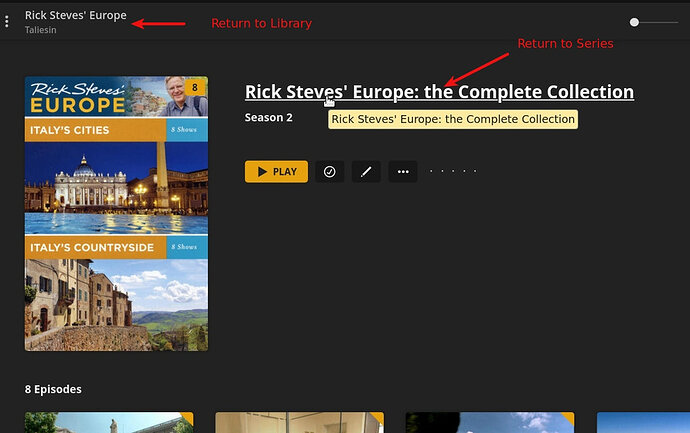Adjust the thumbnail size slider handle
Image resolution: width=690 pixels, height=433 pixels.
click(x=634, y=22)
